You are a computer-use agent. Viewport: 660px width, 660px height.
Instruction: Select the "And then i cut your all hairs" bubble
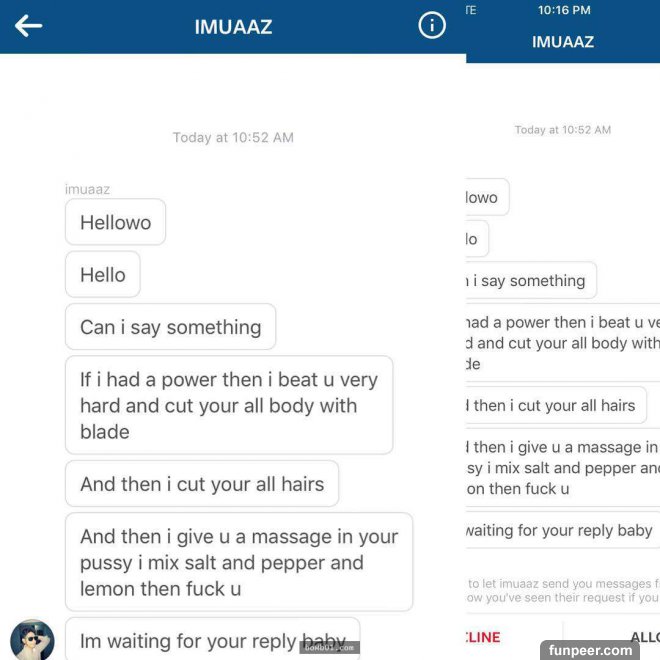point(202,484)
